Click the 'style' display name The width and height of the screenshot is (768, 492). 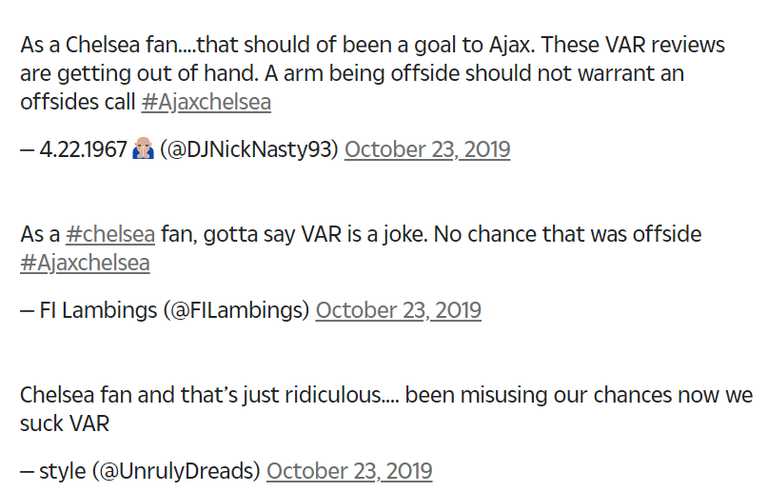click(x=62, y=471)
